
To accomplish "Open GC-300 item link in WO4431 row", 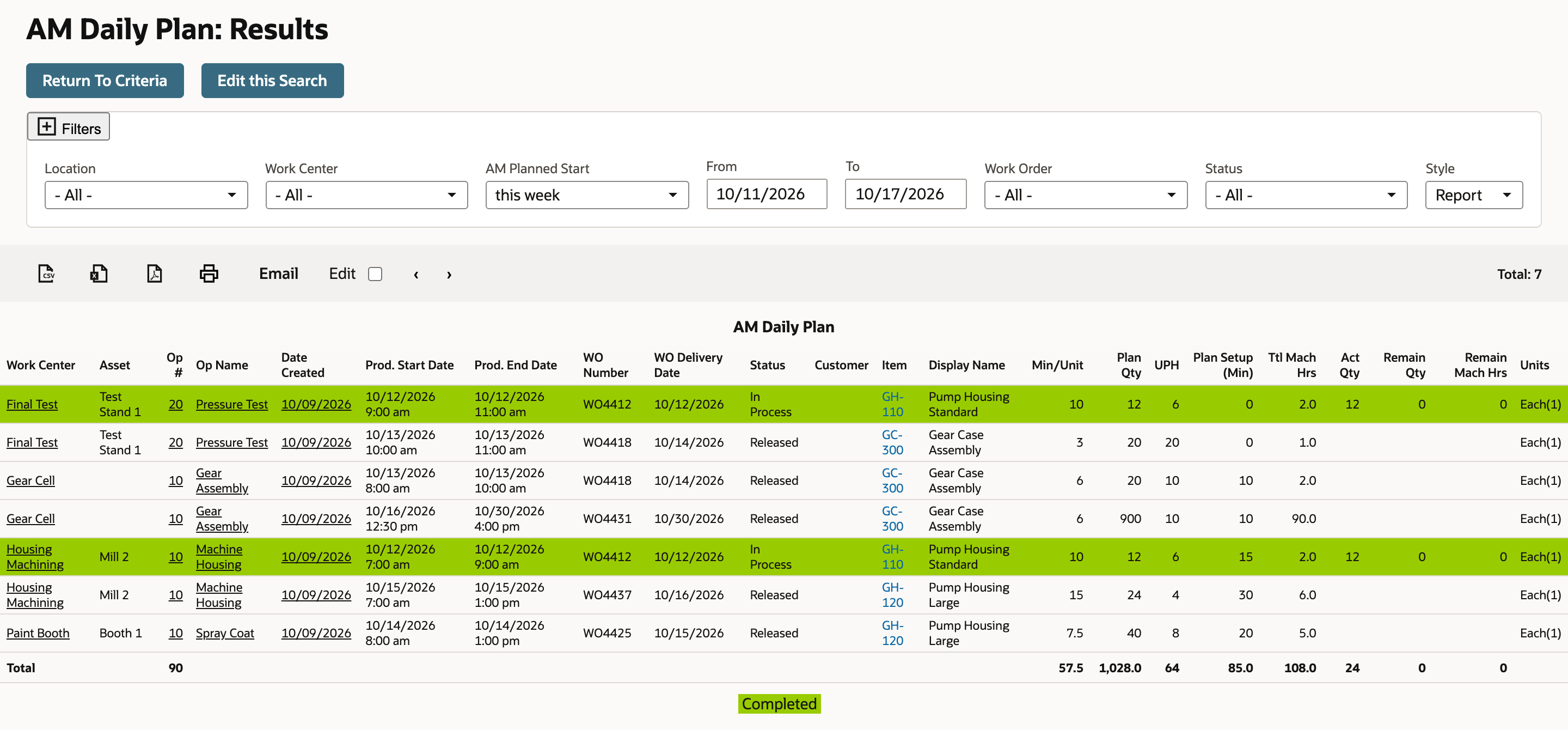I will coord(892,519).
